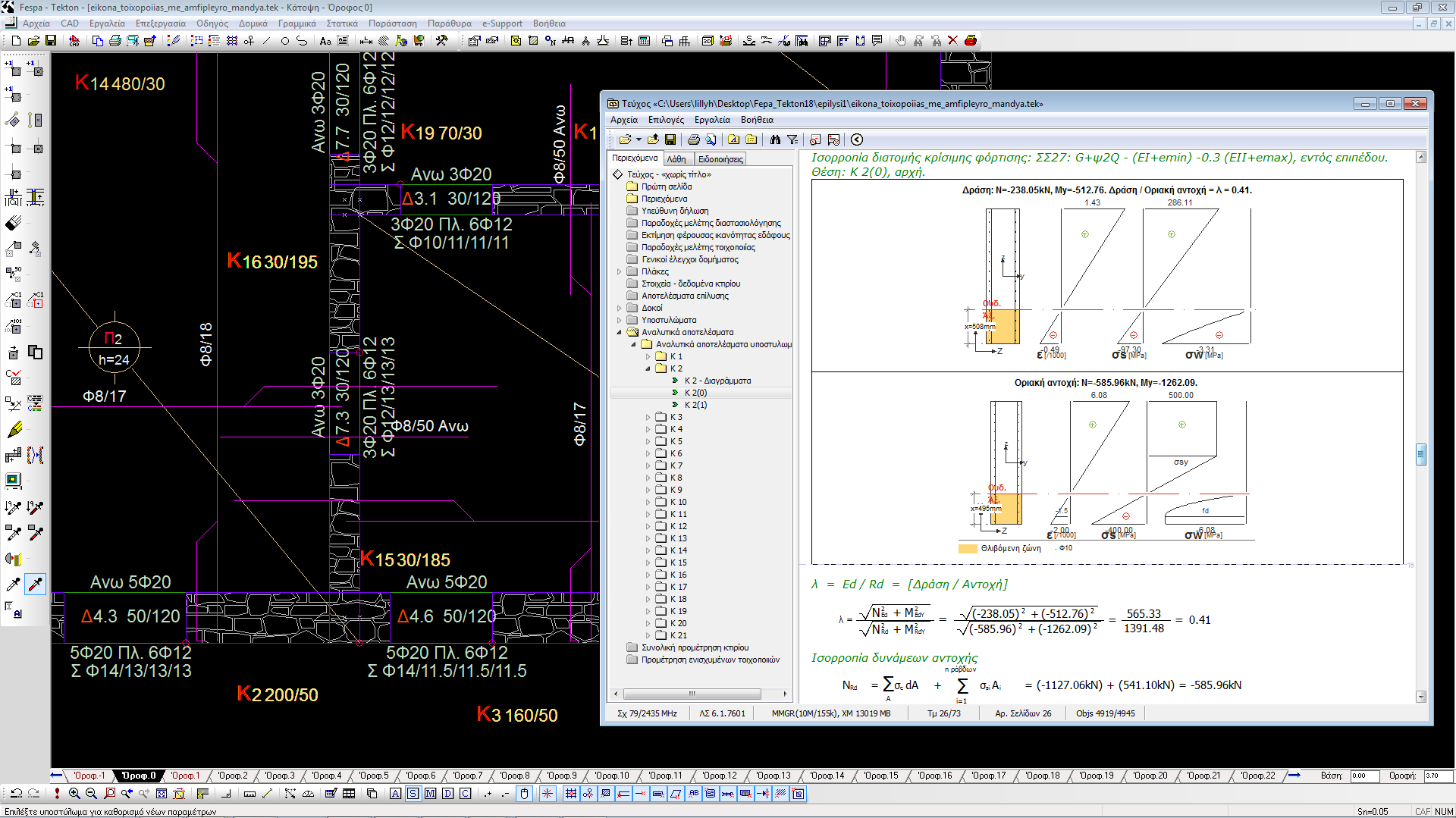The height and width of the screenshot is (818, 1456).
Task: Click the red X delete icon in the main toolbar
Action: (x=952, y=41)
